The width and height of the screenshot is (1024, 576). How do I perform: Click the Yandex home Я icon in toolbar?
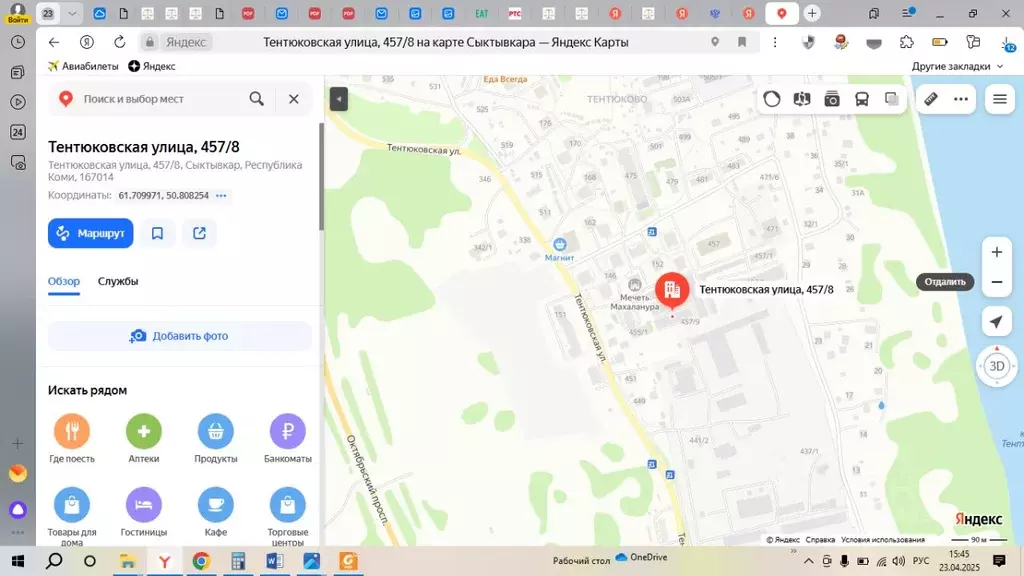pyautogui.click(x=86, y=42)
